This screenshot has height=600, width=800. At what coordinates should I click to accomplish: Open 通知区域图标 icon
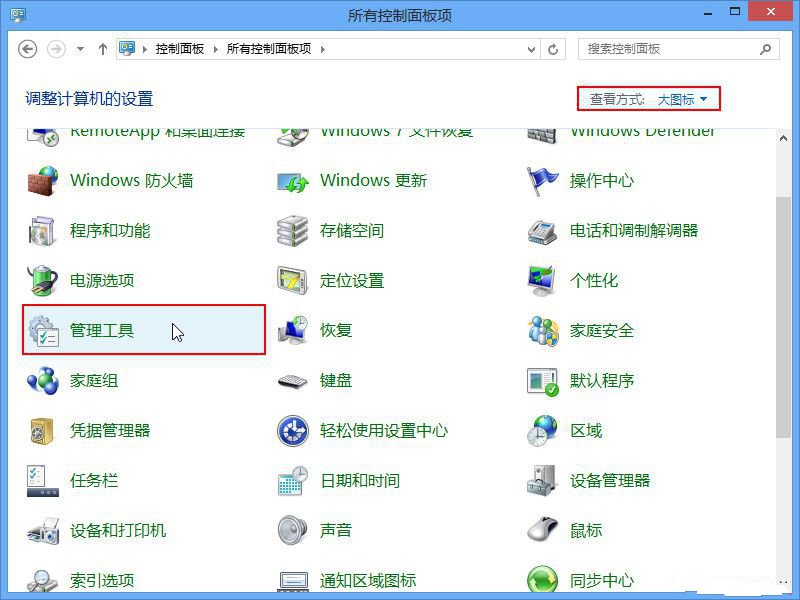[293, 582]
